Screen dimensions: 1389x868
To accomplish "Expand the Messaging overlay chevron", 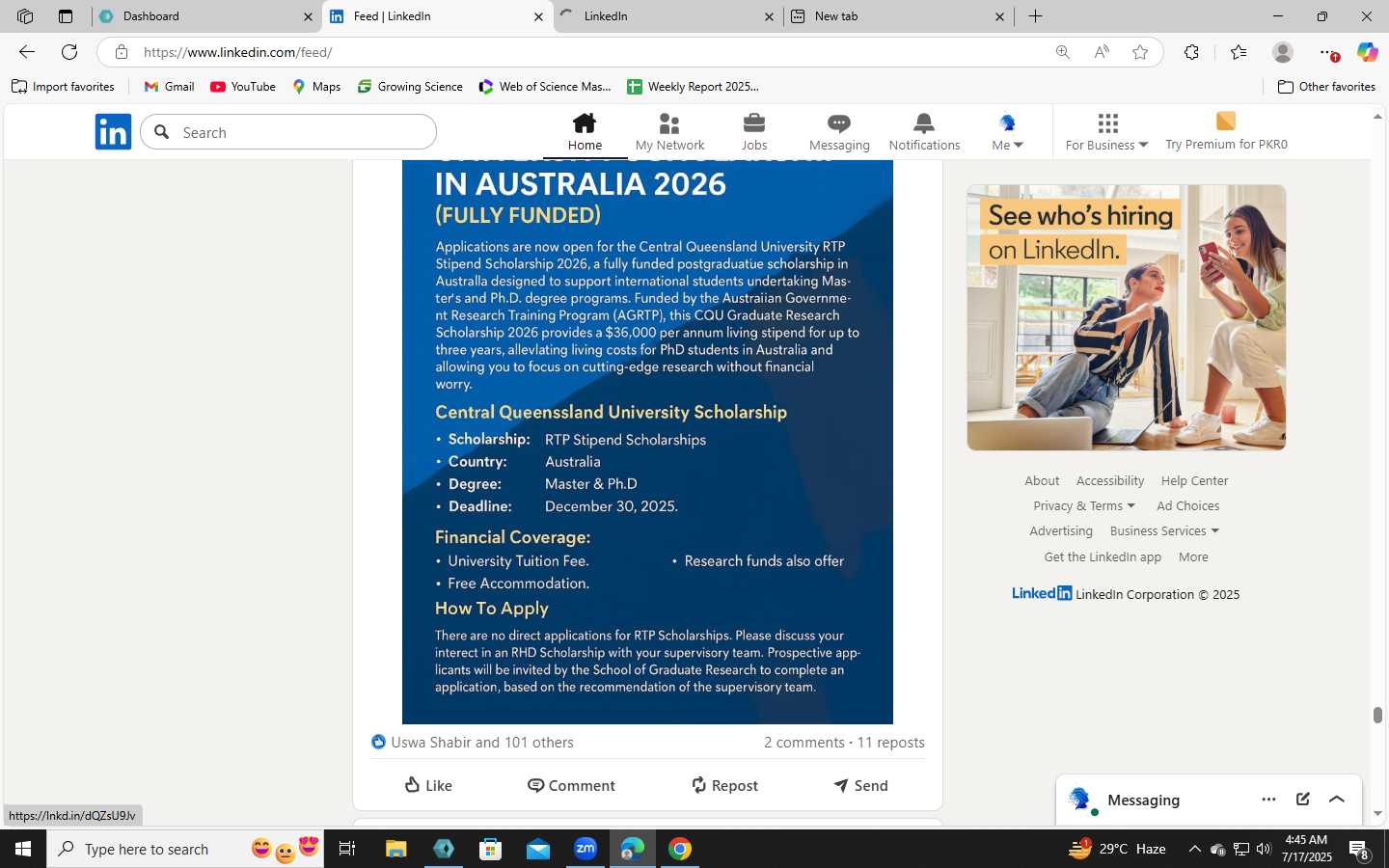I will [x=1336, y=800].
